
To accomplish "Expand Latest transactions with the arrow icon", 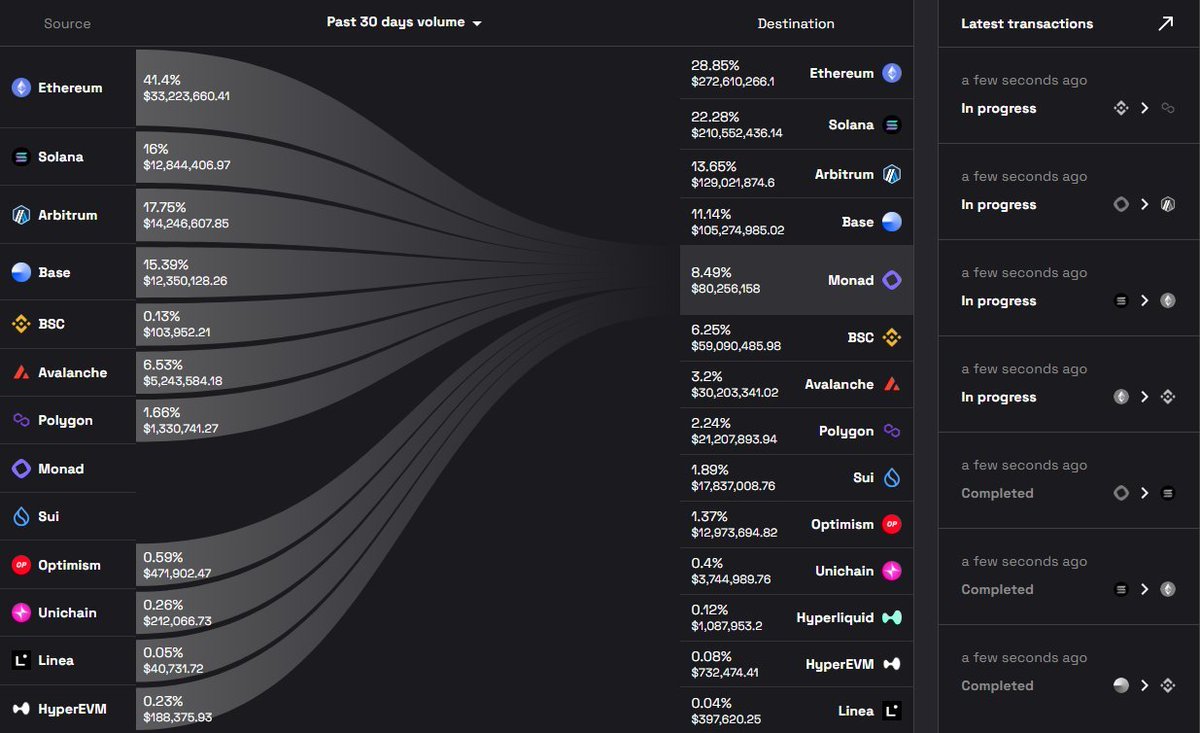I will tap(1165, 24).
